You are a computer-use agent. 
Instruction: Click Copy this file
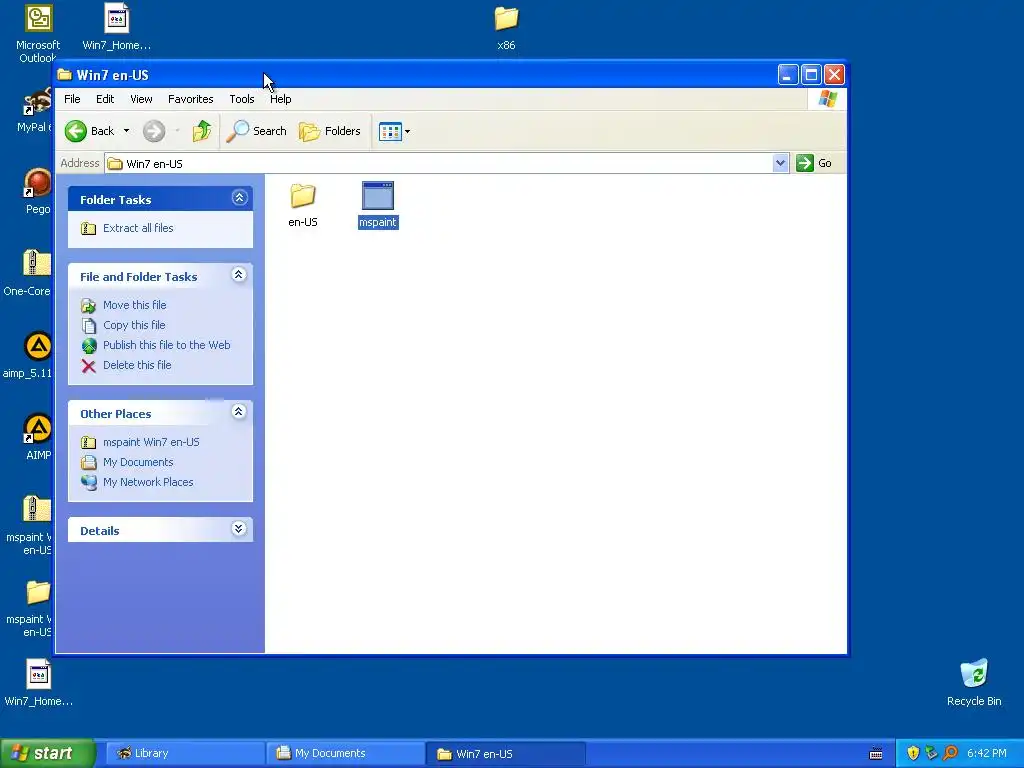(134, 325)
